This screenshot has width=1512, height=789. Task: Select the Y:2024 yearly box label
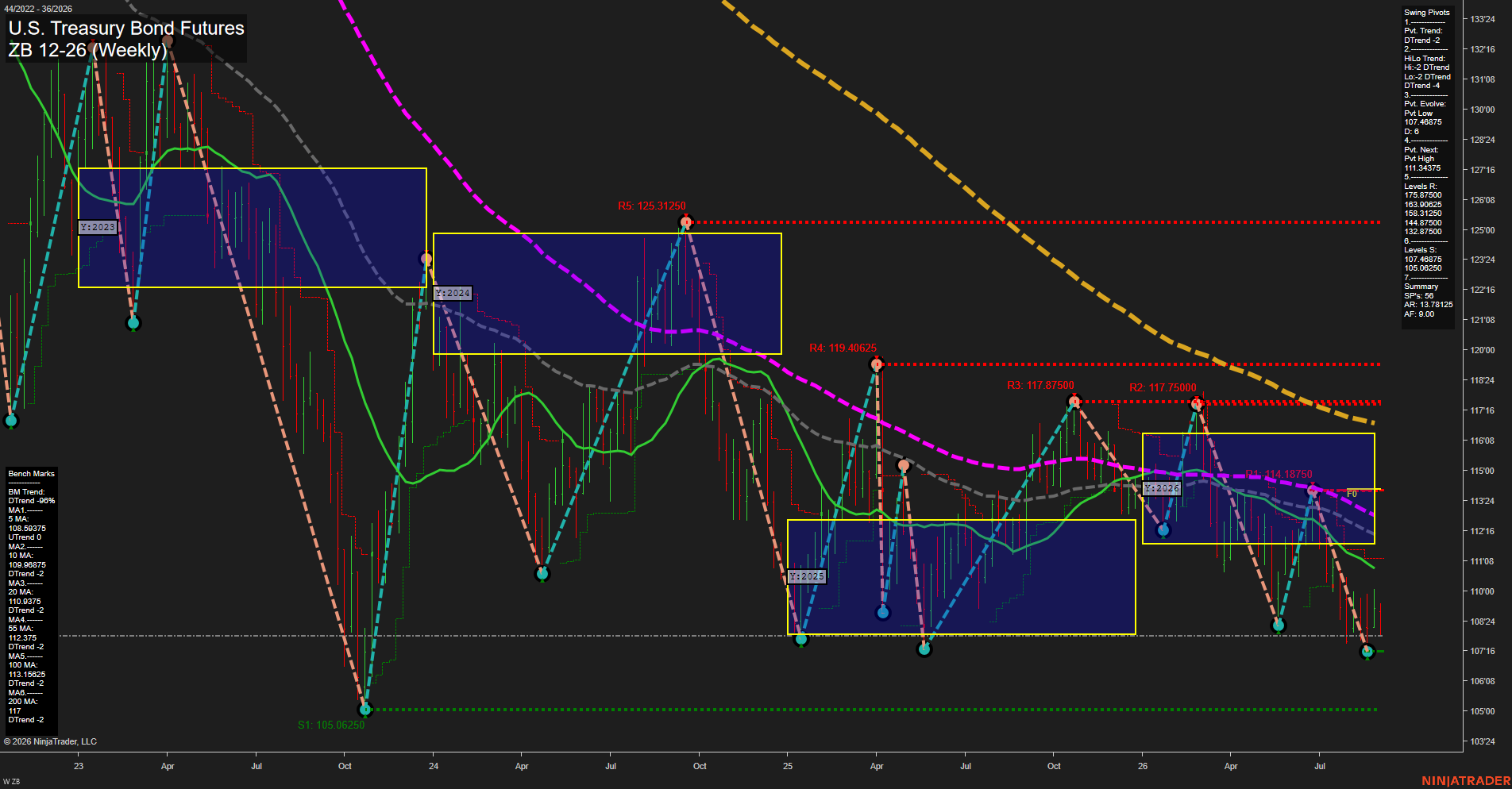coord(453,293)
